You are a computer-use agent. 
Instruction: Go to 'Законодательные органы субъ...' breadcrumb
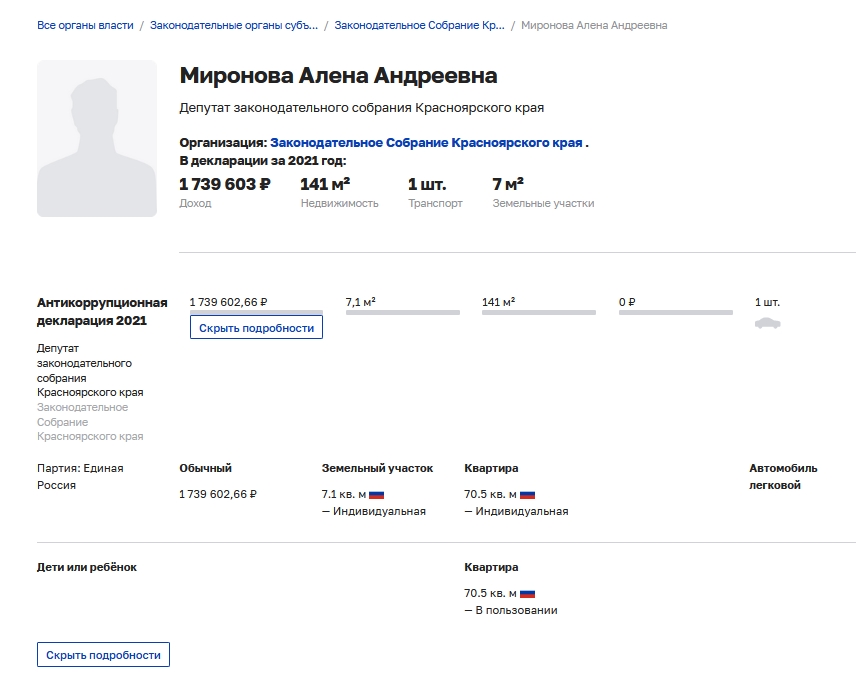pyautogui.click(x=234, y=25)
